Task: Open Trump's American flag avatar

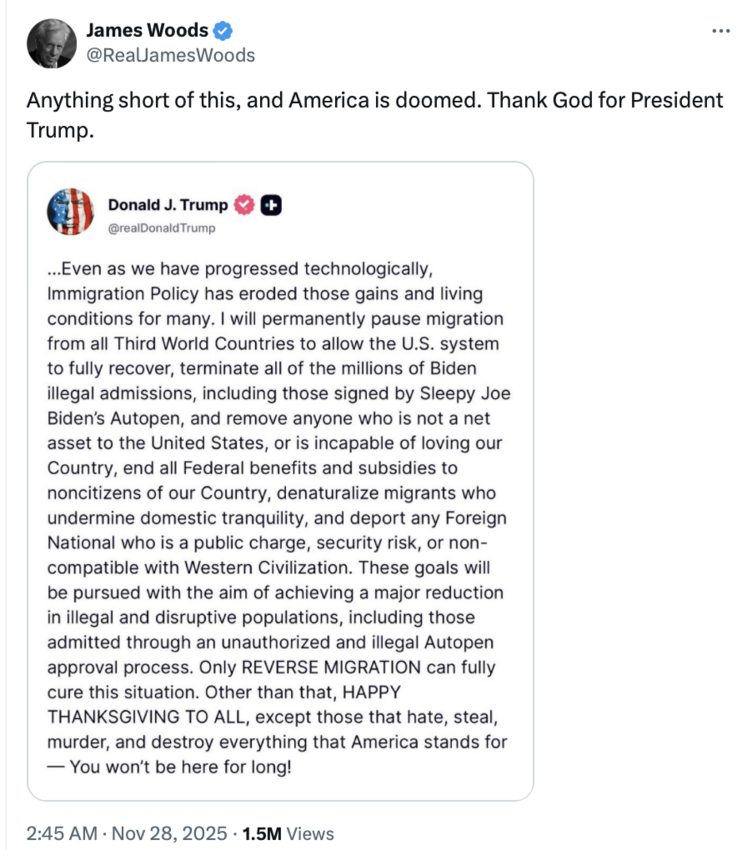Action: point(71,211)
